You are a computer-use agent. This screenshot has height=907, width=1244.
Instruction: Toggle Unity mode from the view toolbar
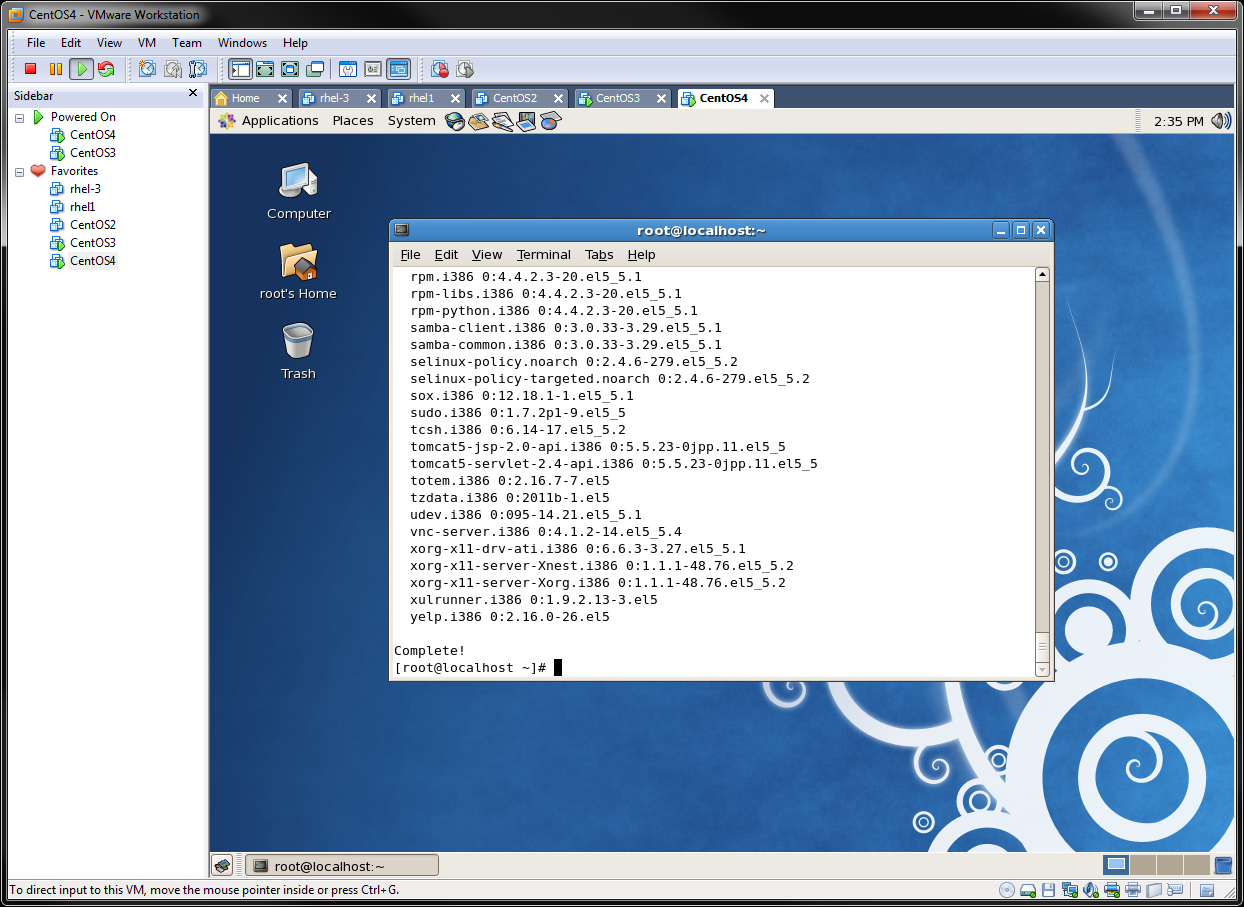(314, 69)
